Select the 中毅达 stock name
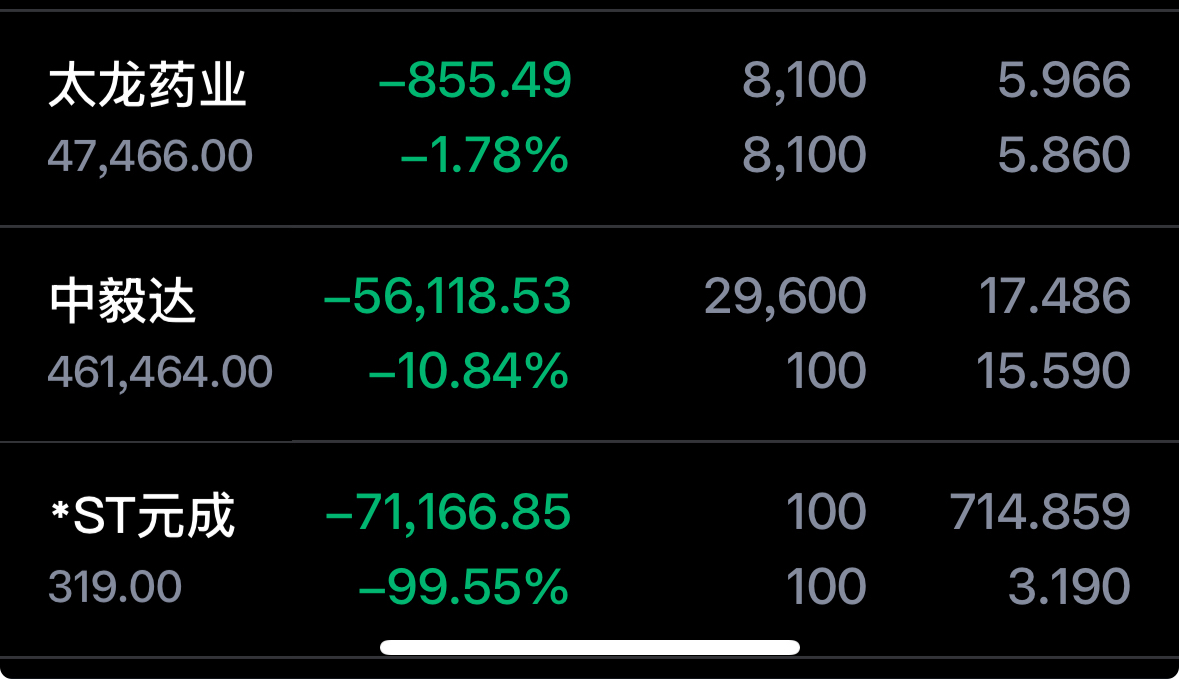The image size is (1179, 679). (123, 301)
